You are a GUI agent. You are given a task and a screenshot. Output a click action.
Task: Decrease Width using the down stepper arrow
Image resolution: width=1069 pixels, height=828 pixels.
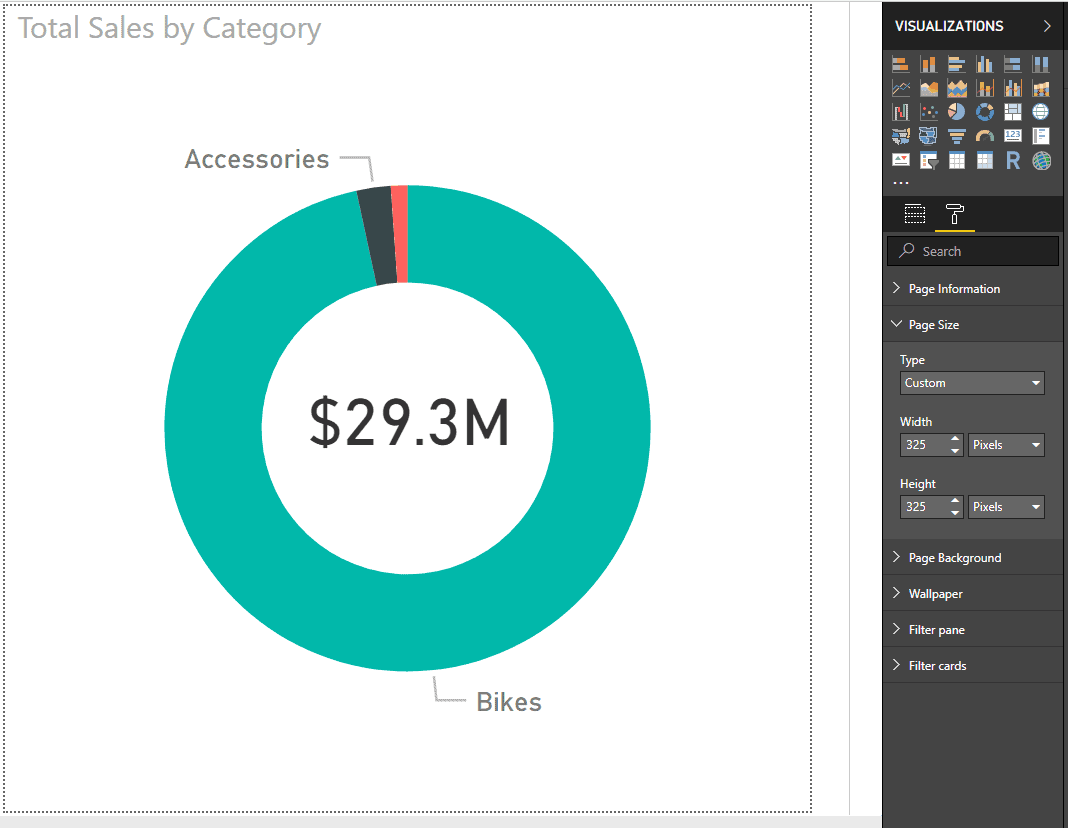[x=955, y=450]
